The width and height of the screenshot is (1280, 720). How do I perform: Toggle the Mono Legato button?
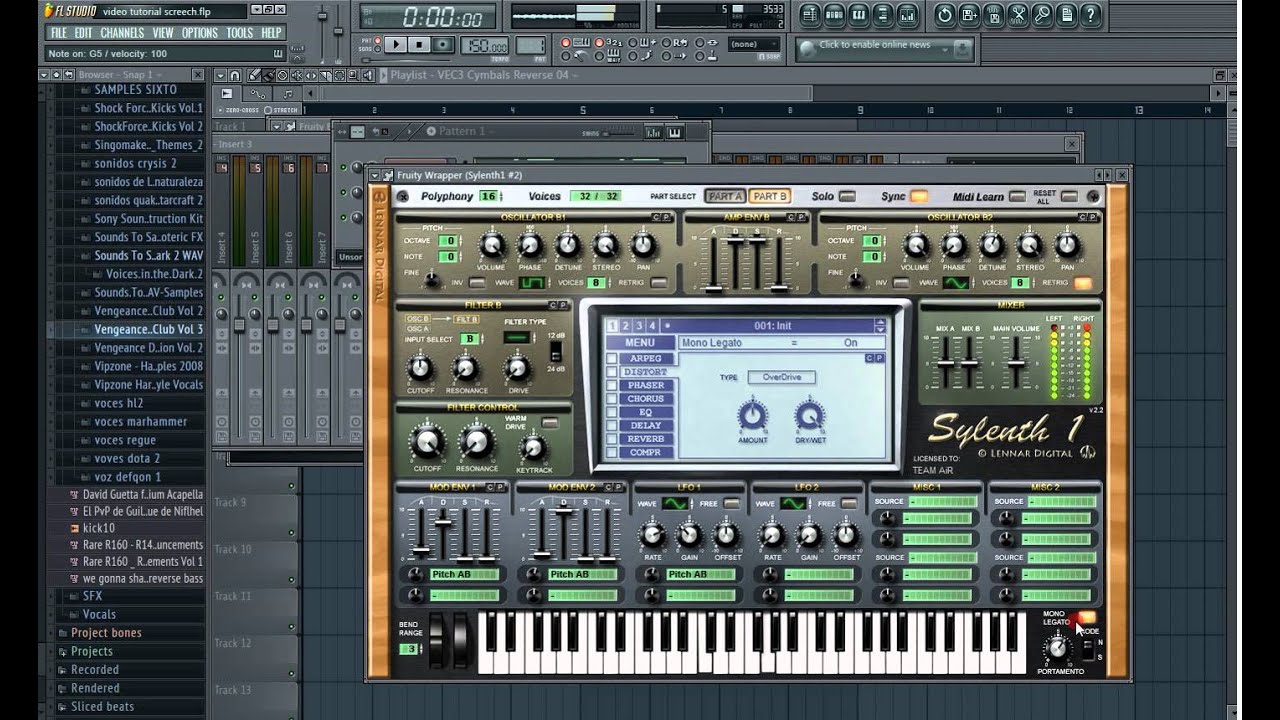pyautogui.click(x=1086, y=618)
